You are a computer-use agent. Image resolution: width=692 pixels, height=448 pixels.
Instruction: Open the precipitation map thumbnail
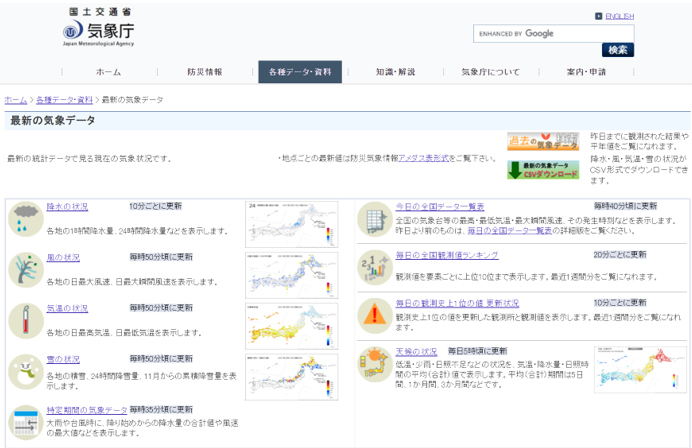pyautogui.click(x=291, y=224)
